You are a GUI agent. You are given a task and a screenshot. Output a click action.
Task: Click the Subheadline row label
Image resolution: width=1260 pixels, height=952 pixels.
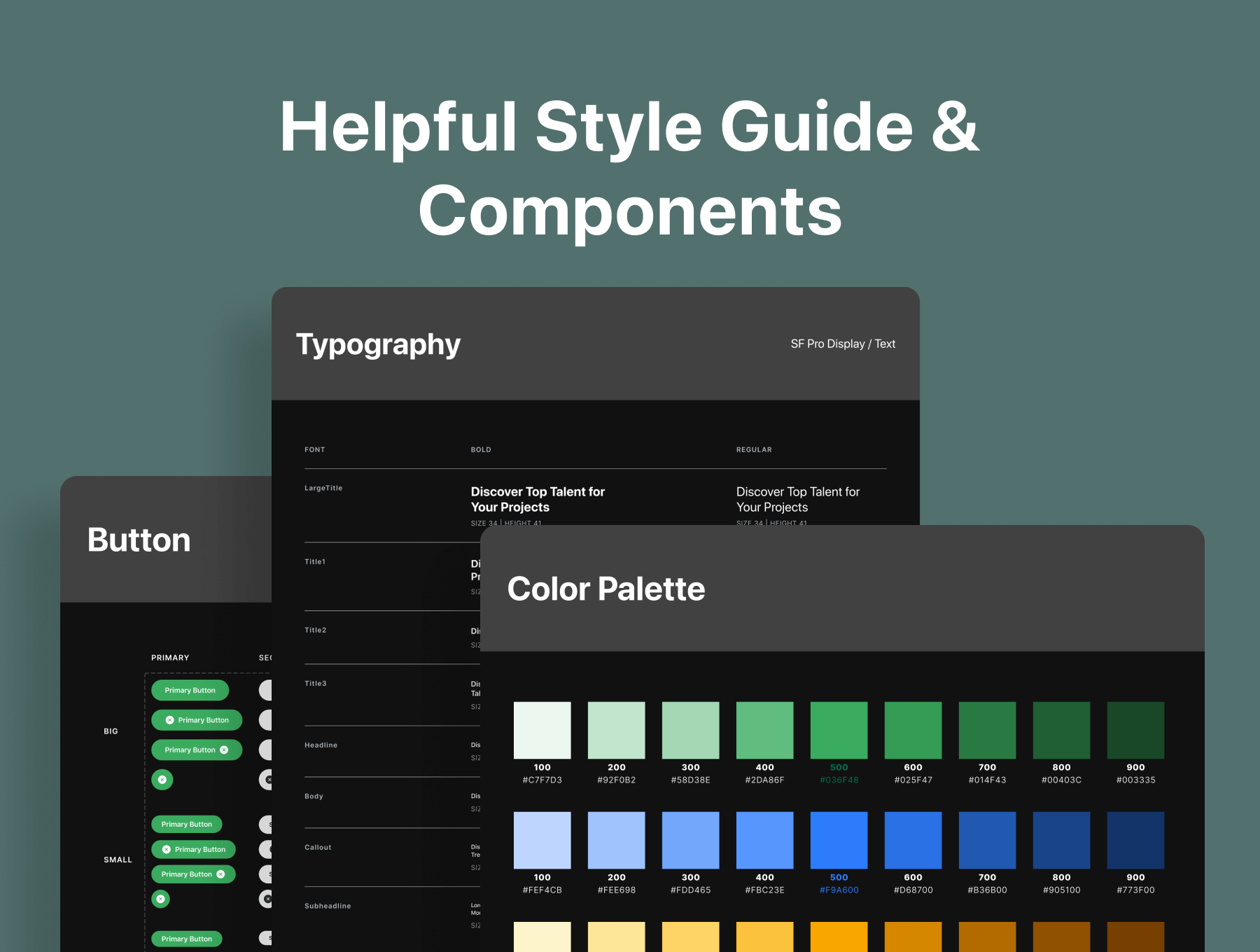(328, 906)
